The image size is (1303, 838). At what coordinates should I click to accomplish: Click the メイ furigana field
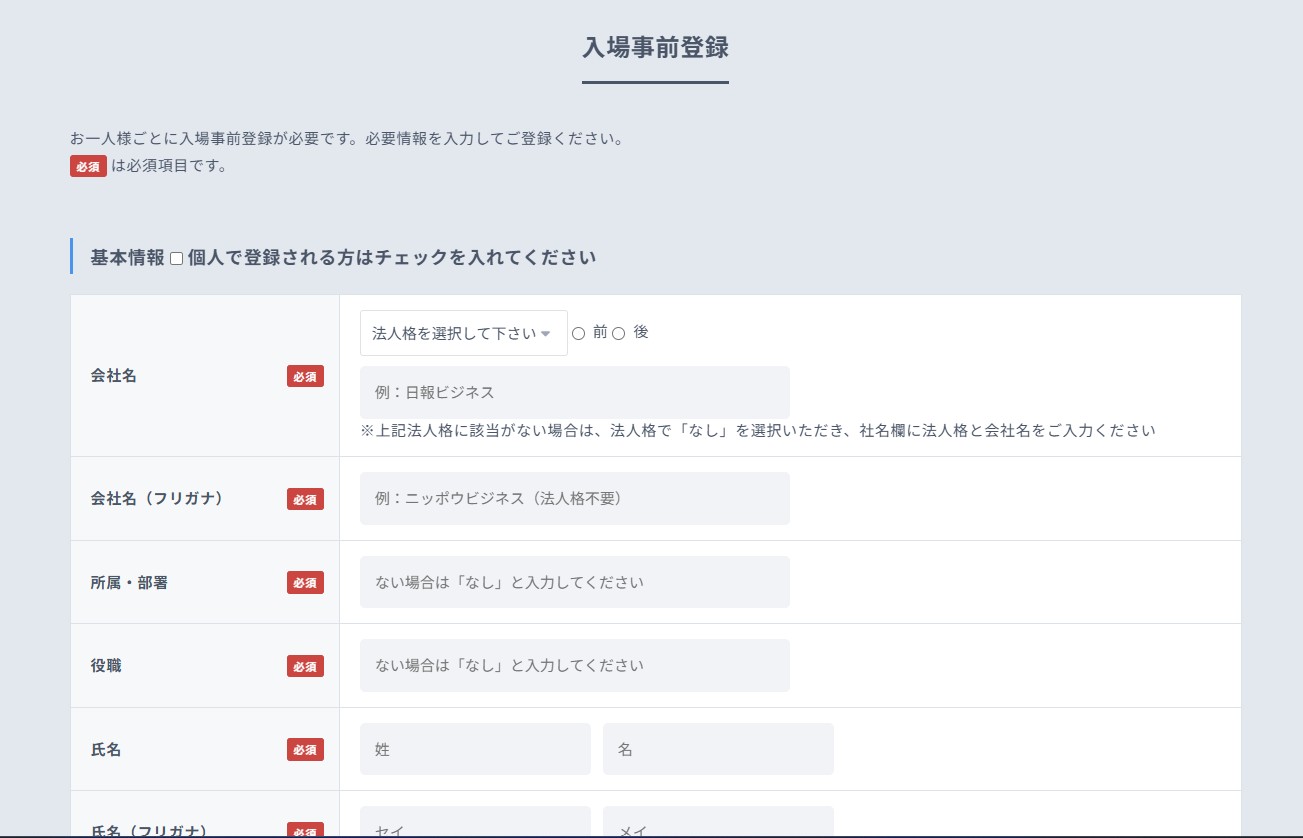point(717,826)
